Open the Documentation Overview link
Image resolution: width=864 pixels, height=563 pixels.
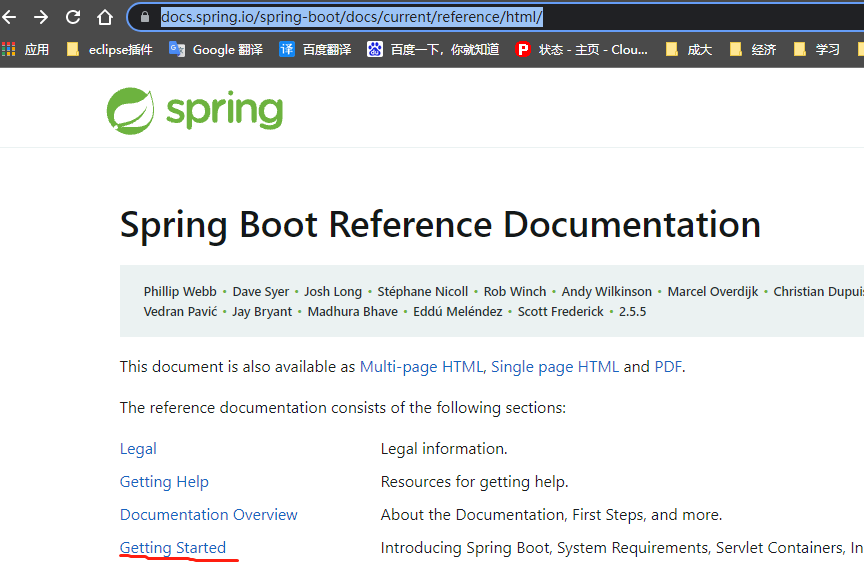pos(209,515)
